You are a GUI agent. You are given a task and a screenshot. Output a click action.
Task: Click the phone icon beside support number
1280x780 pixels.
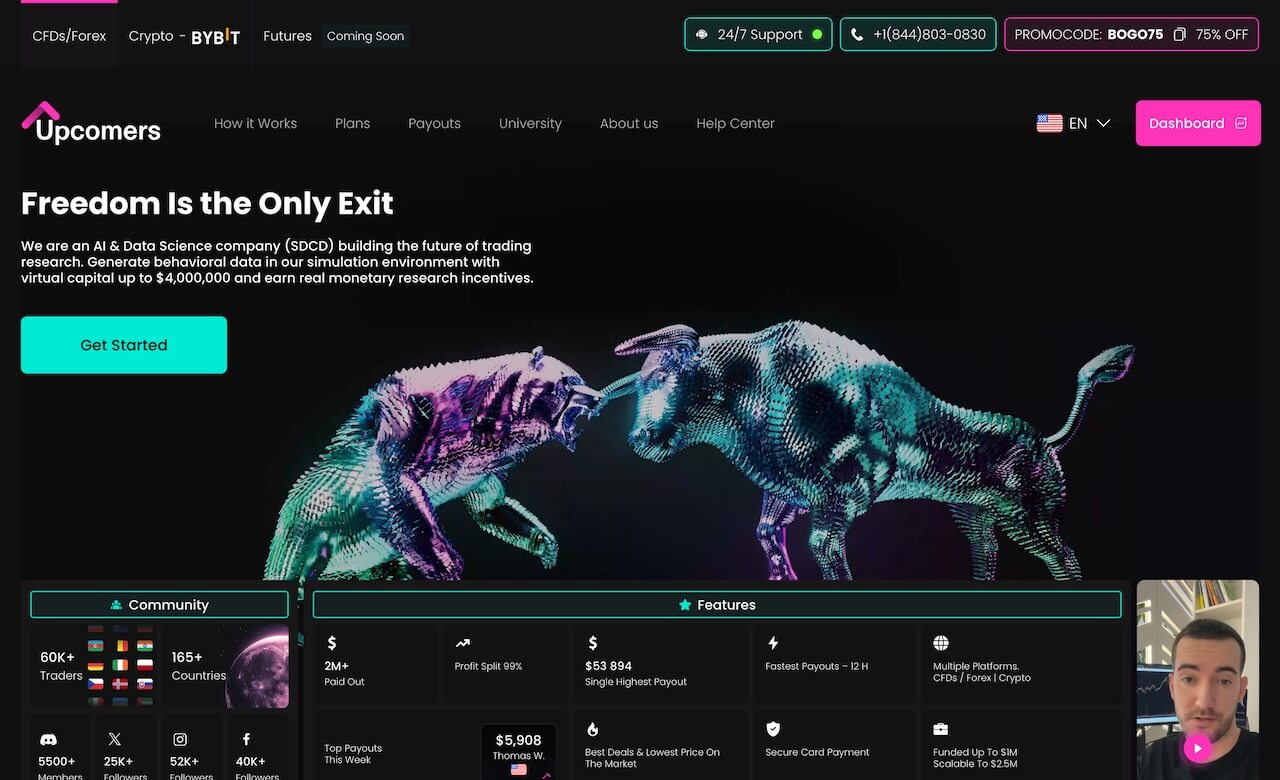857,34
